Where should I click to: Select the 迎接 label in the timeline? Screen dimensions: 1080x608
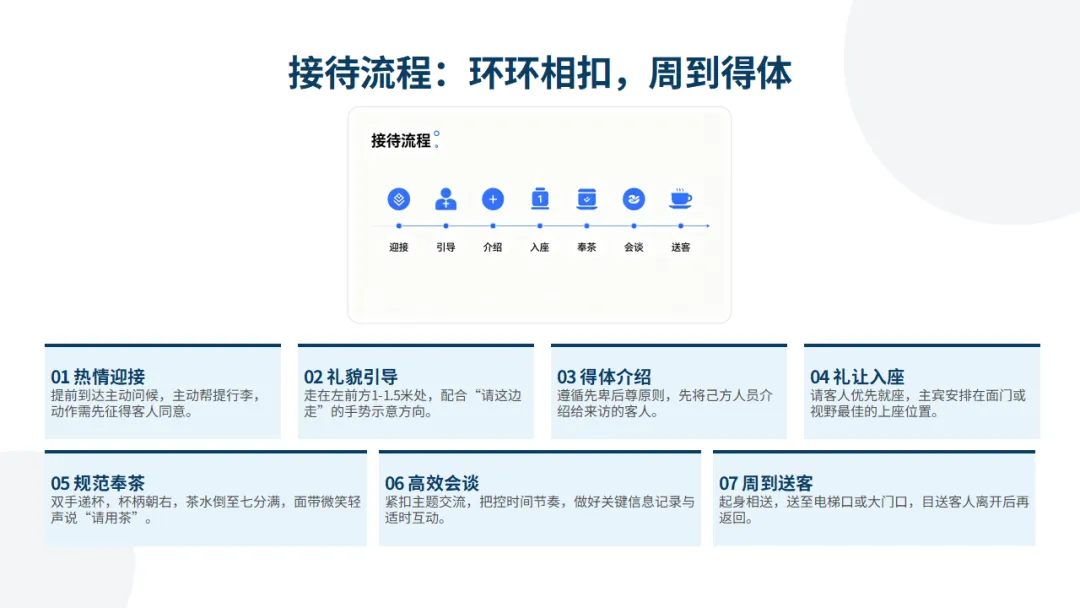click(399, 247)
